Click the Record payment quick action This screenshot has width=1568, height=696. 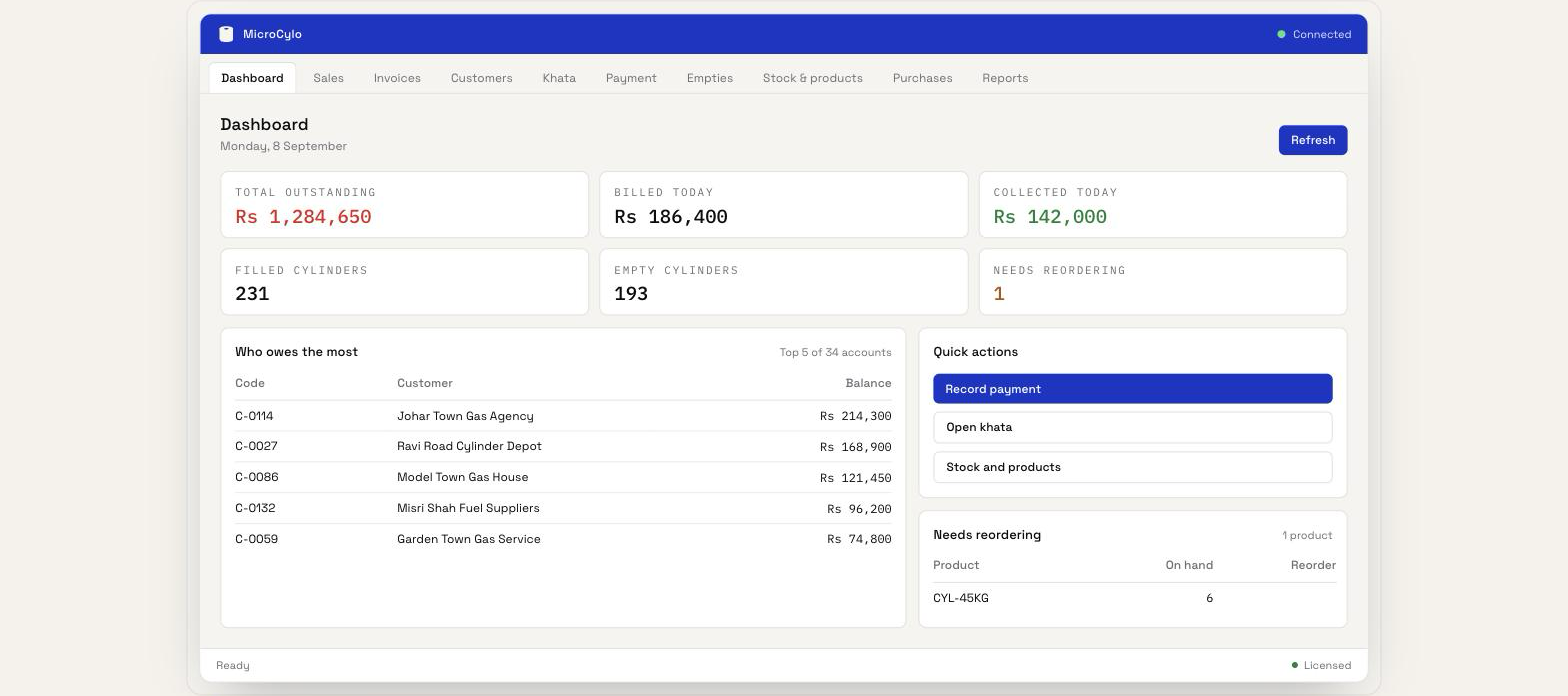1132,389
